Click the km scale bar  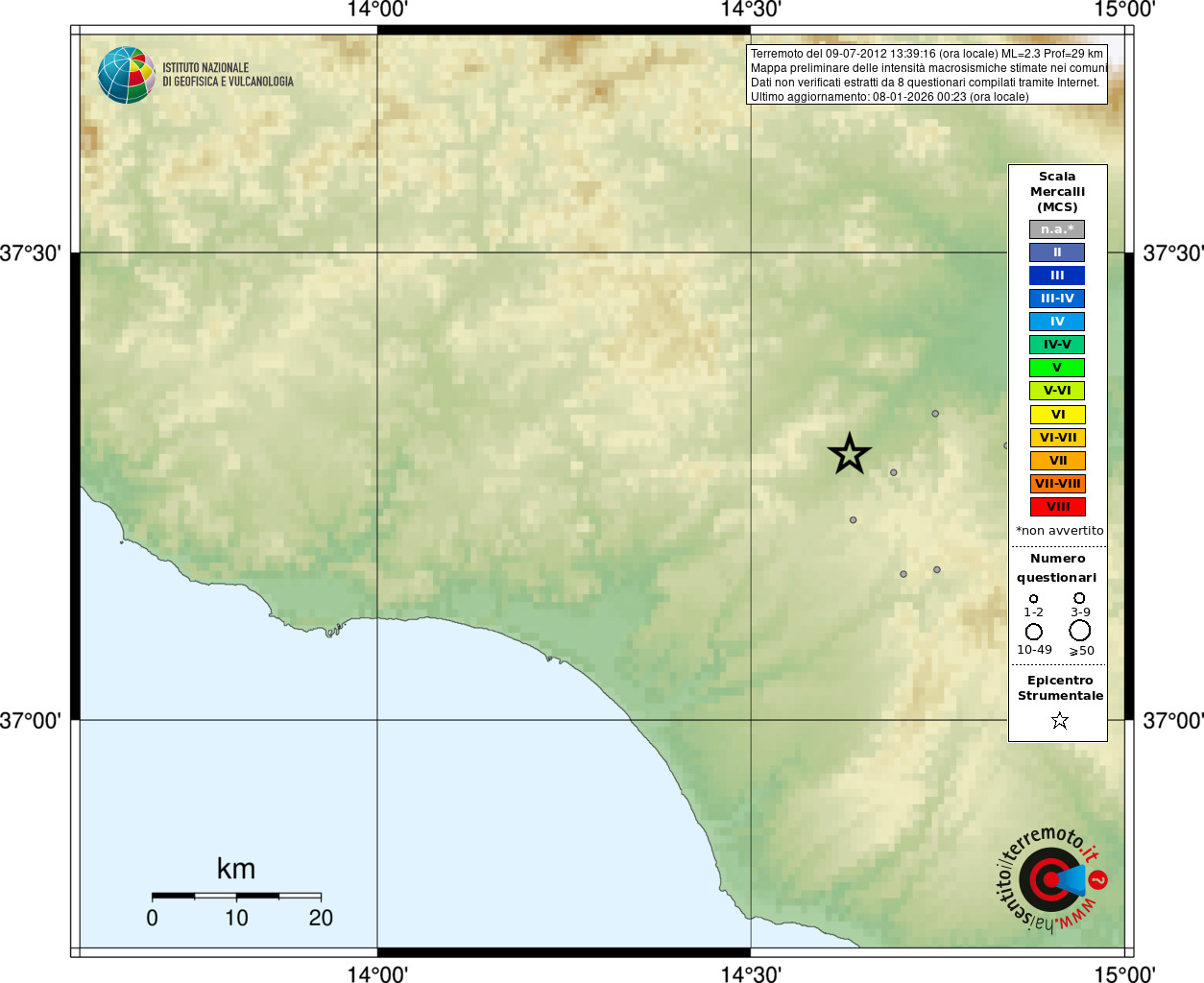(x=236, y=896)
